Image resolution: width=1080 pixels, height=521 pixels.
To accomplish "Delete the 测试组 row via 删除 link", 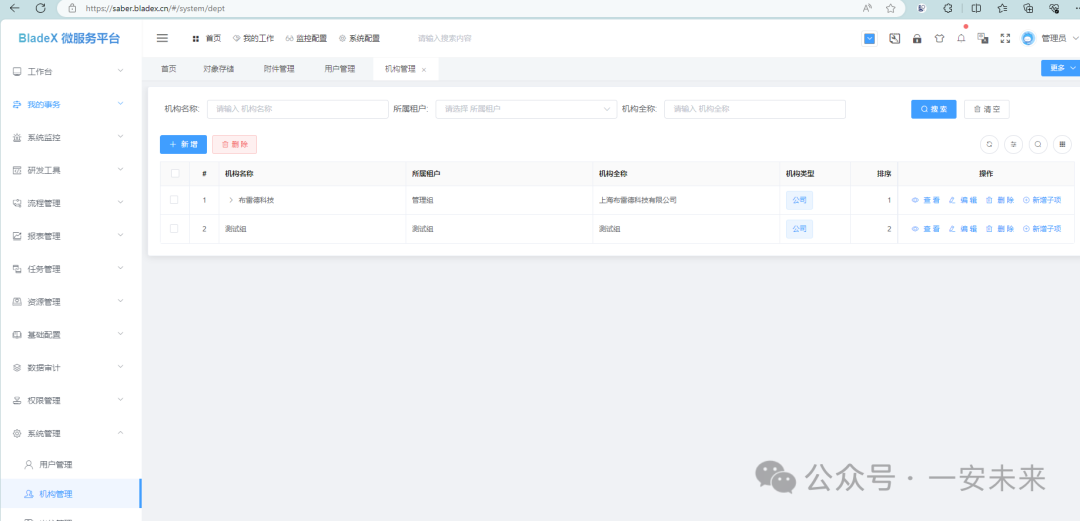I will click(x=1000, y=229).
